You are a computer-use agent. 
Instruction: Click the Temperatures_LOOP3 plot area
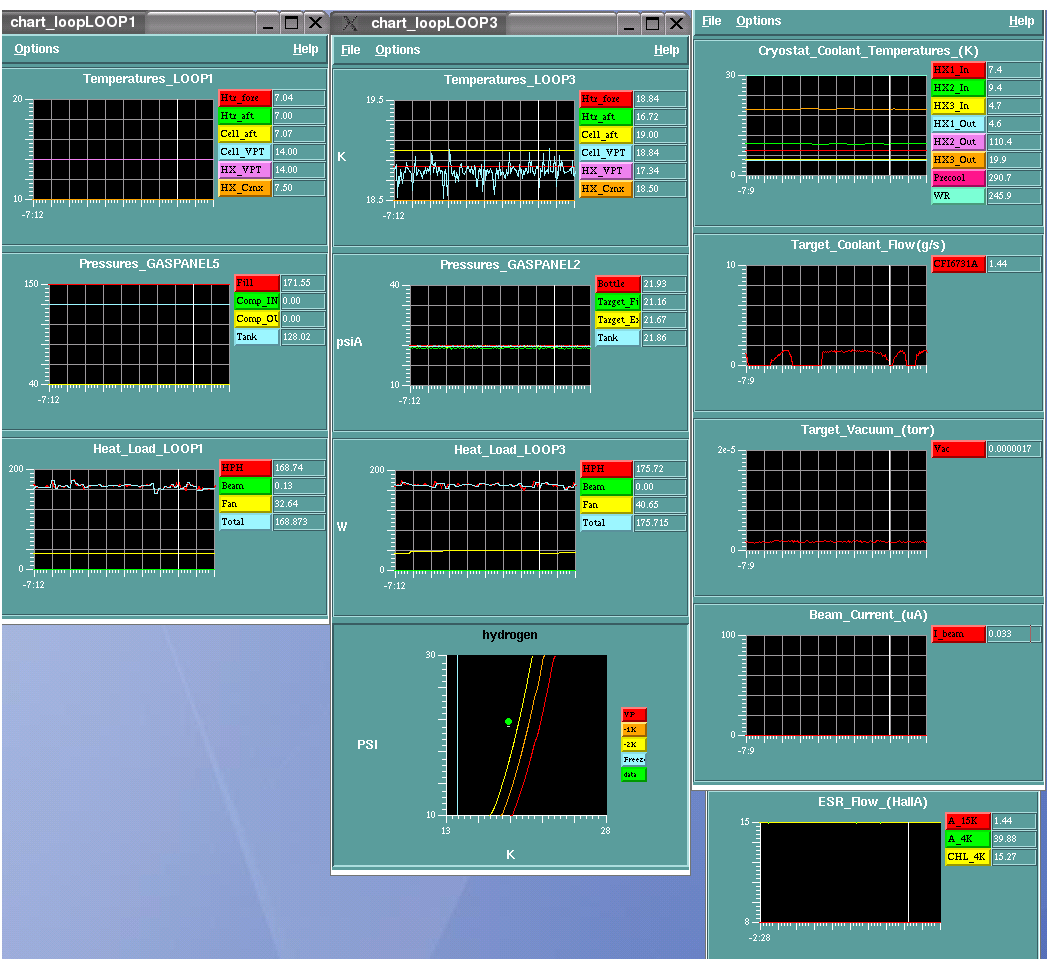click(x=485, y=150)
